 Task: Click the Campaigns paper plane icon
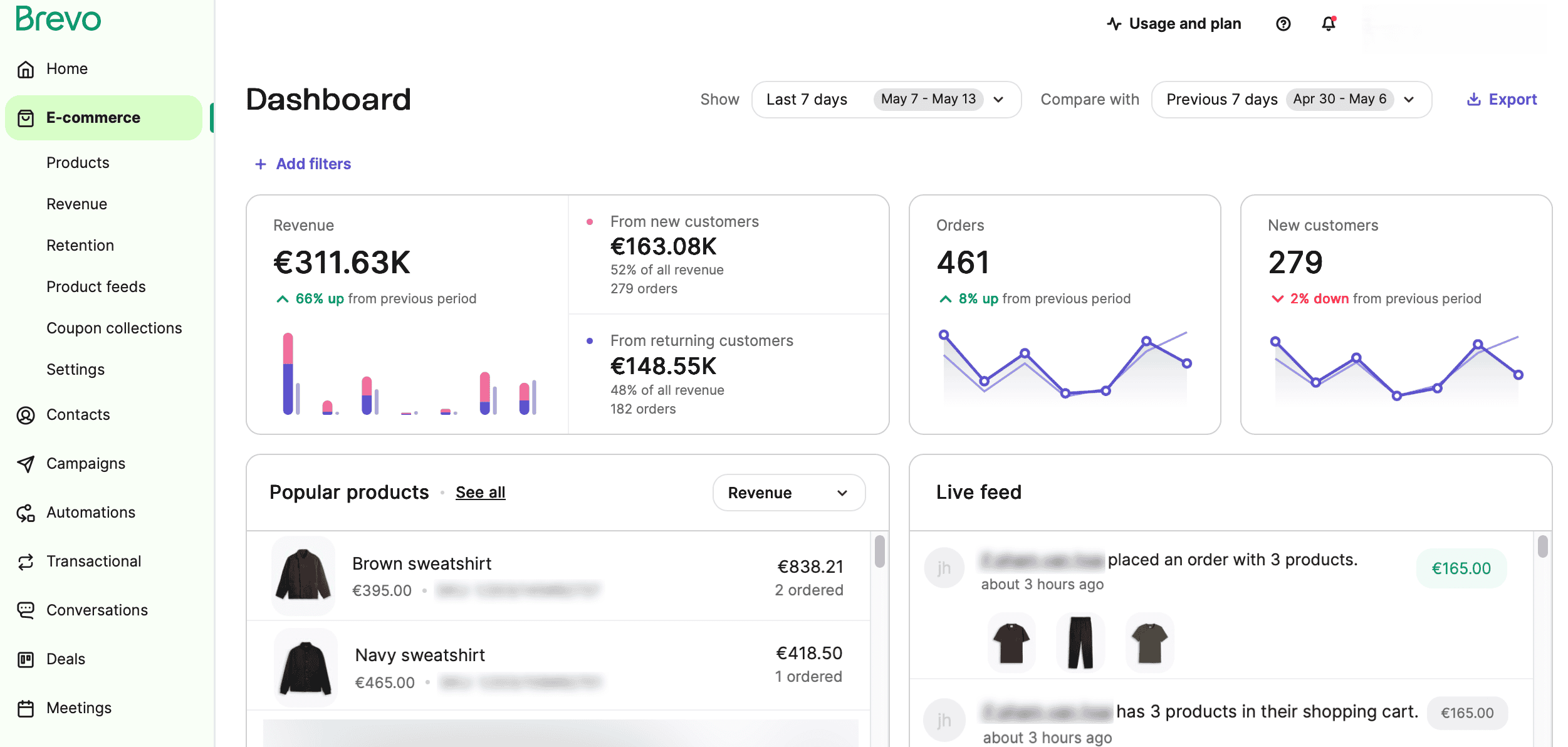(x=26, y=464)
